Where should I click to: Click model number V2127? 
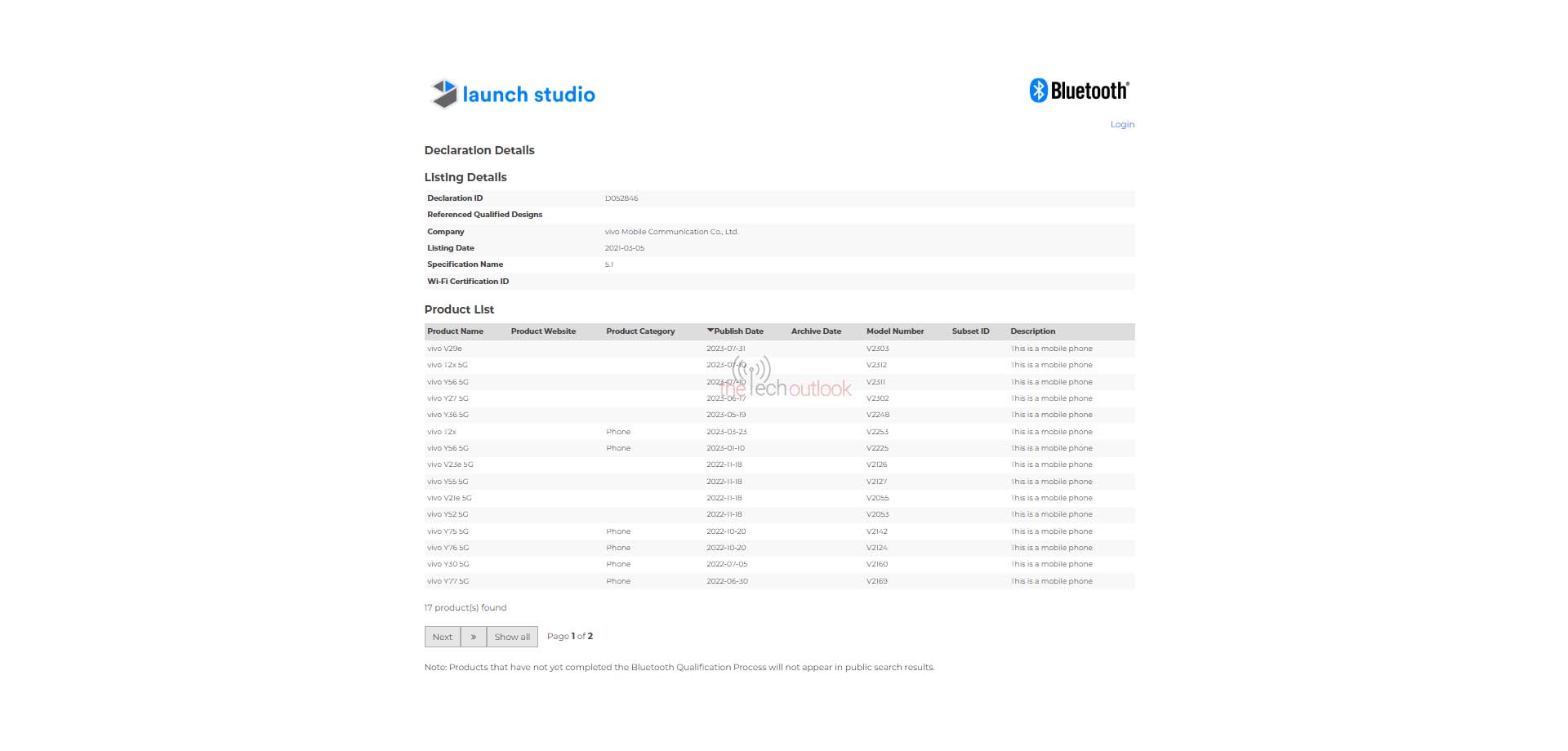coord(876,482)
